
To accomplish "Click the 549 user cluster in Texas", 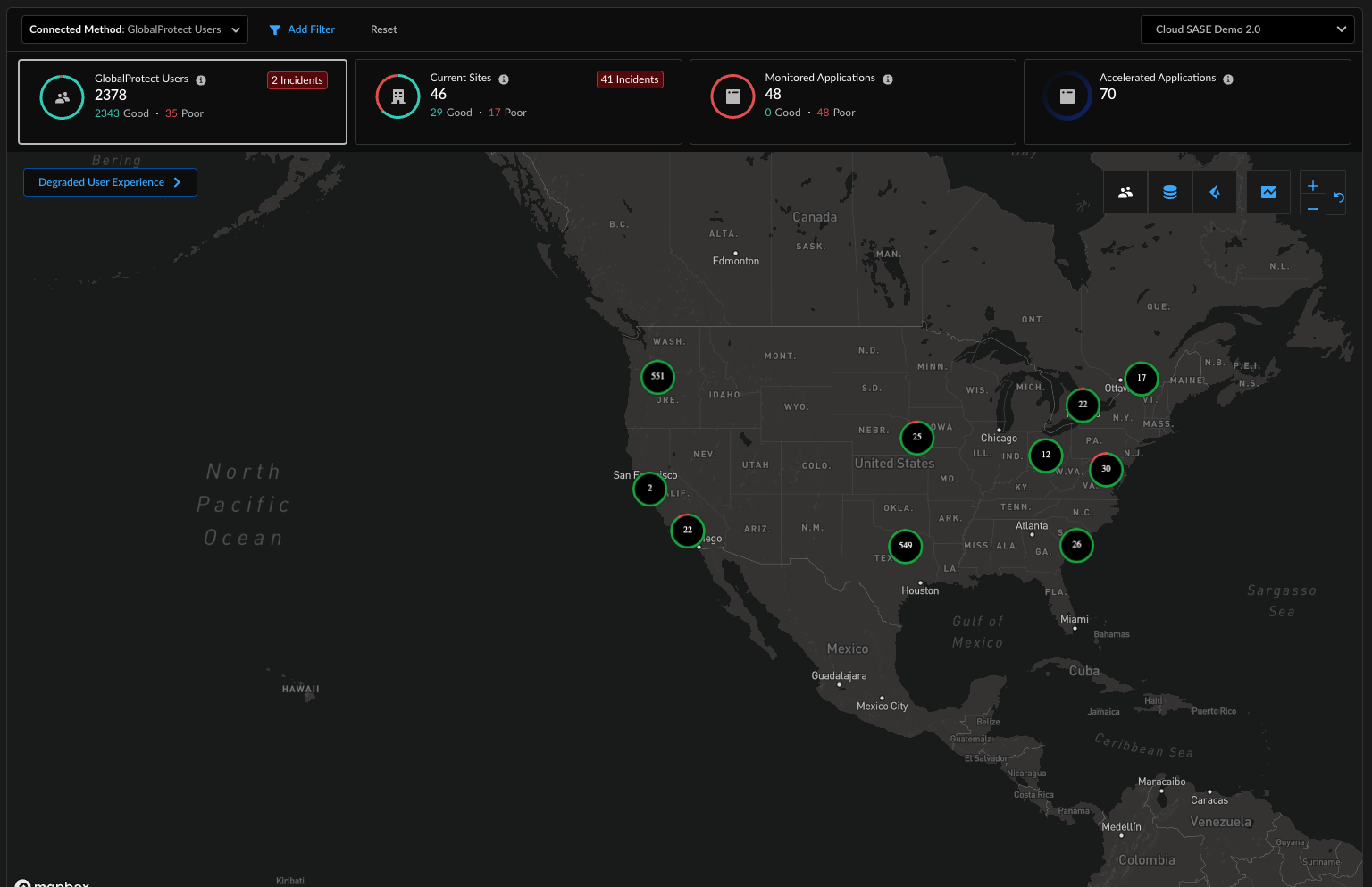I will [x=906, y=546].
